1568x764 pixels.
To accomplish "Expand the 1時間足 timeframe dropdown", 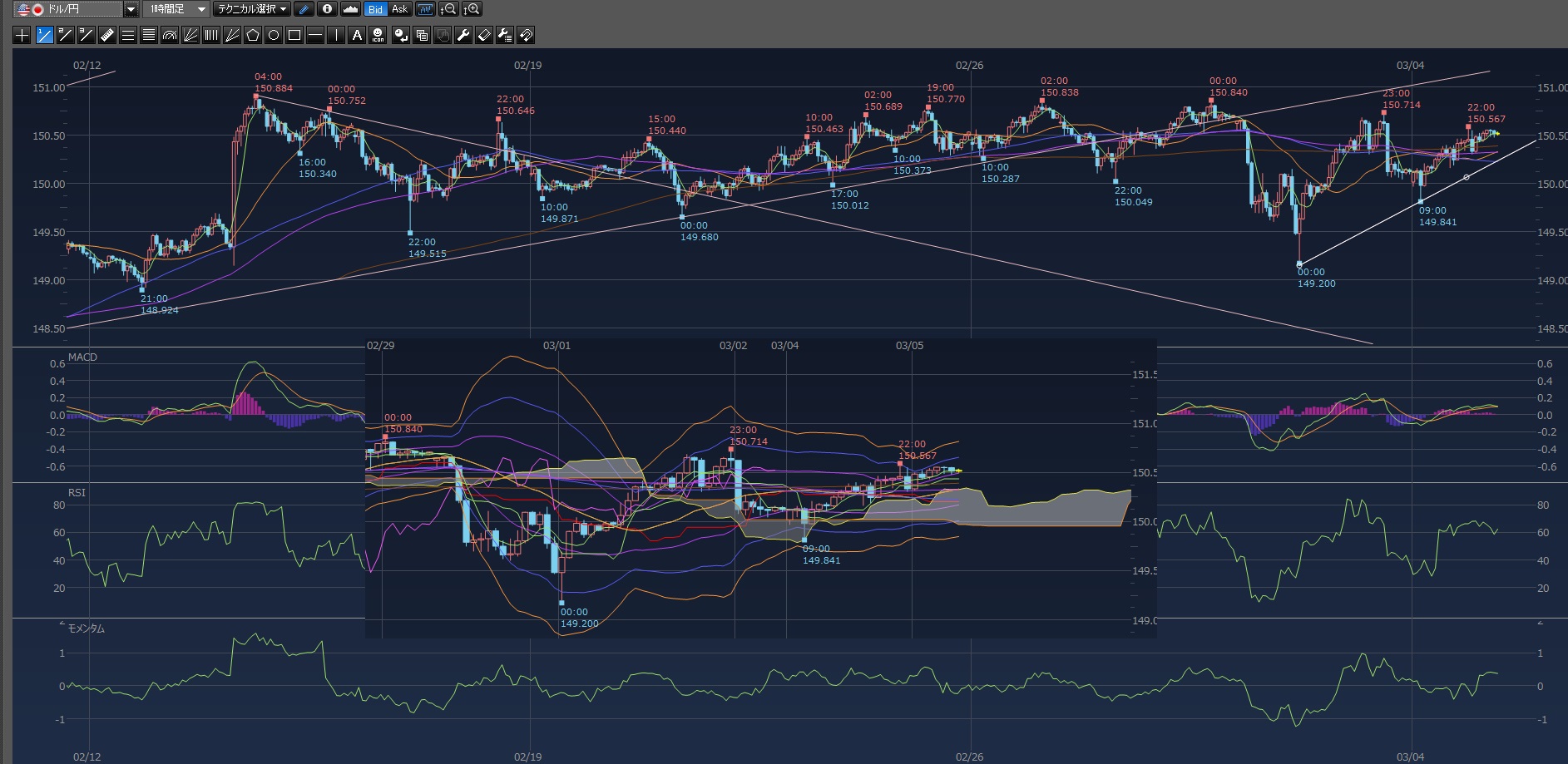I will [200, 9].
